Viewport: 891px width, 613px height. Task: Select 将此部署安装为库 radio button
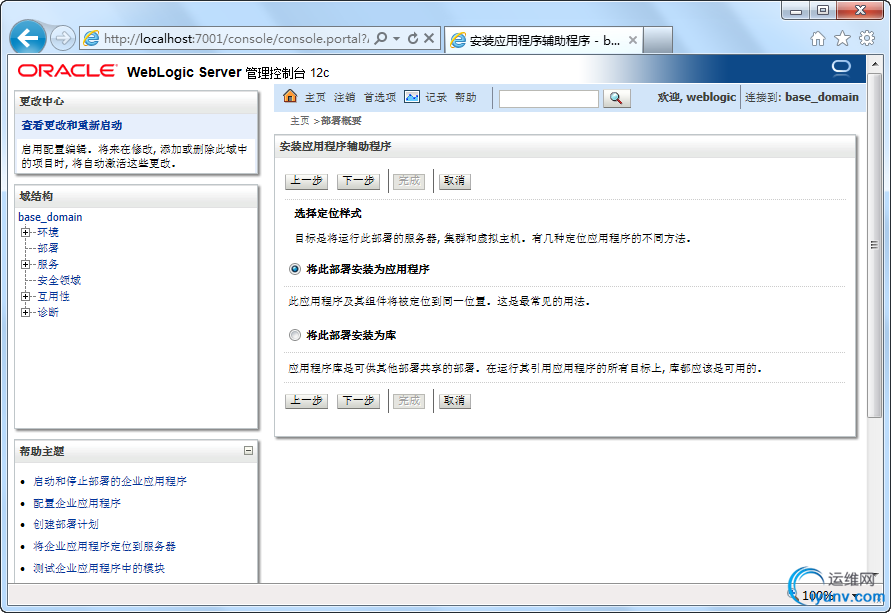point(294,335)
